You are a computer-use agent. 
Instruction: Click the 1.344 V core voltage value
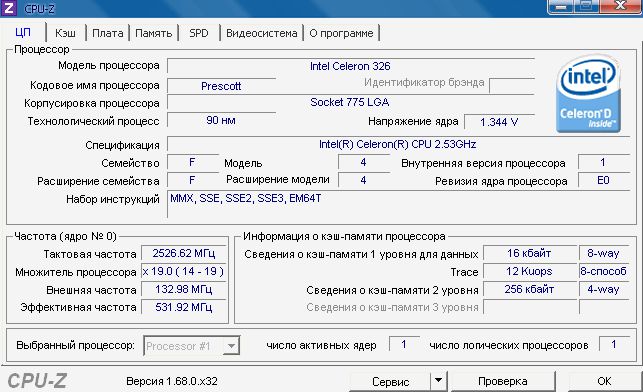pos(499,122)
